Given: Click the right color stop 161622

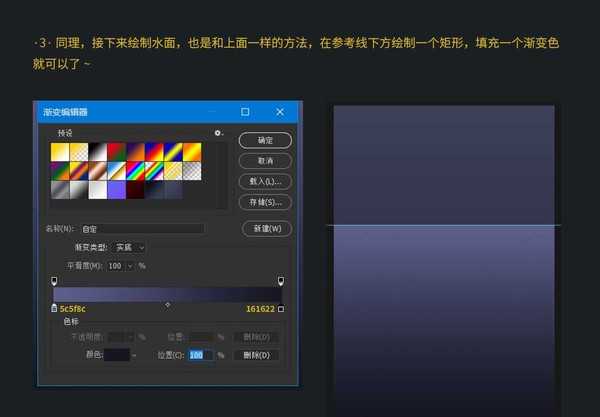Looking at the screenshot, I should (280, 309).
